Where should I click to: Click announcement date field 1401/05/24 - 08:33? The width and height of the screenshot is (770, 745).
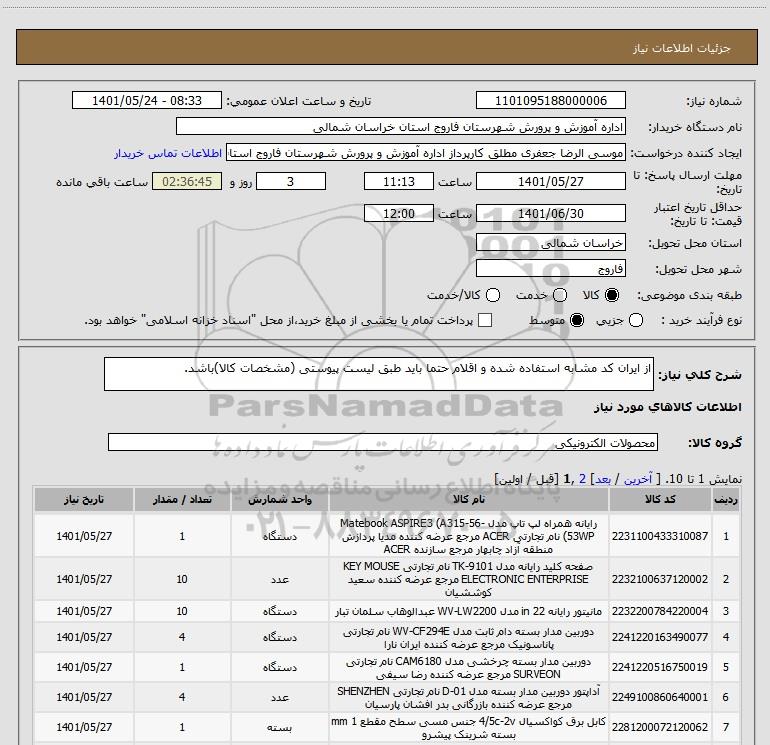click(x=147, y=101)
